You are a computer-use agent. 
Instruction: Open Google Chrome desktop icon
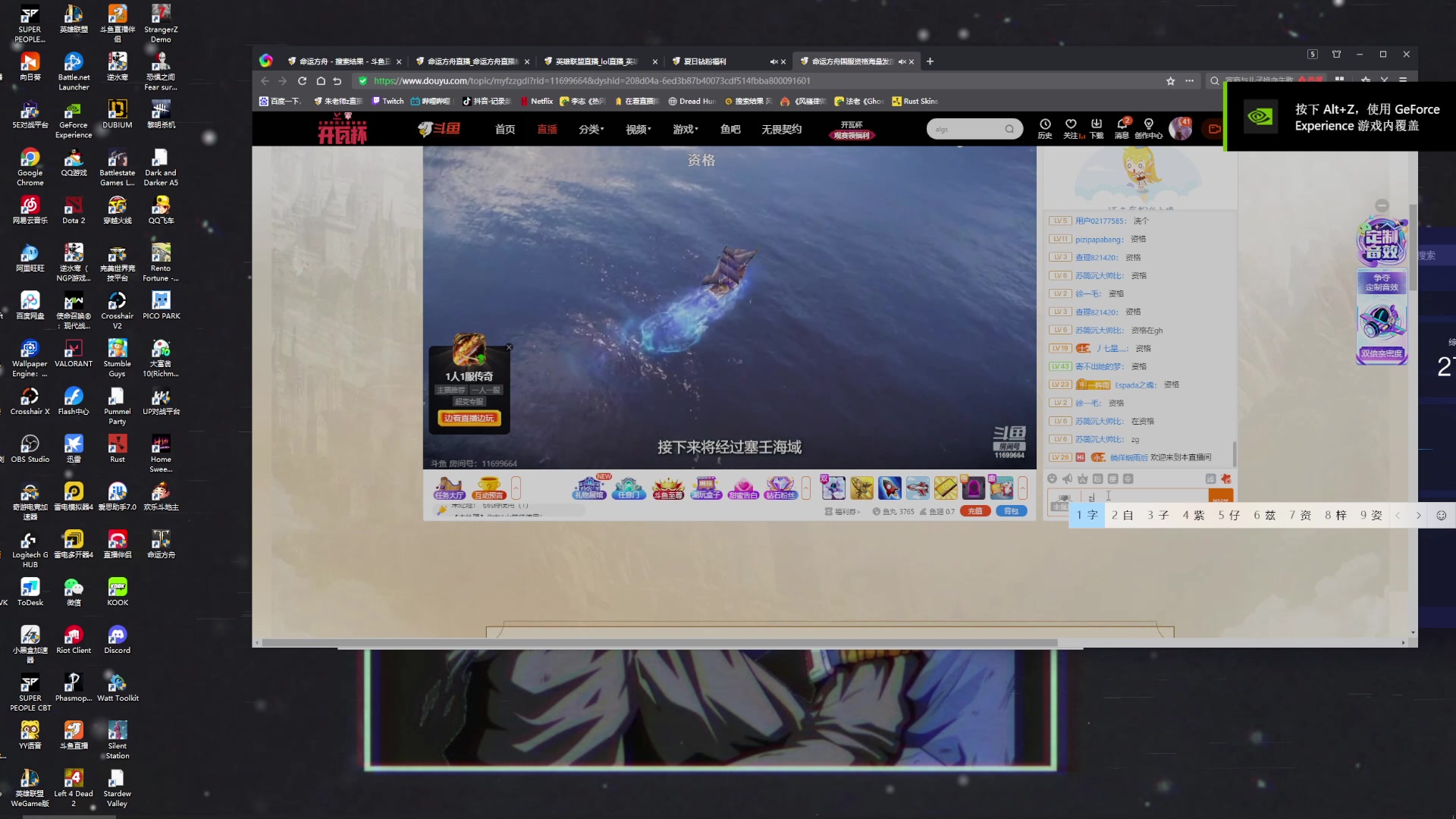(30, 166)
